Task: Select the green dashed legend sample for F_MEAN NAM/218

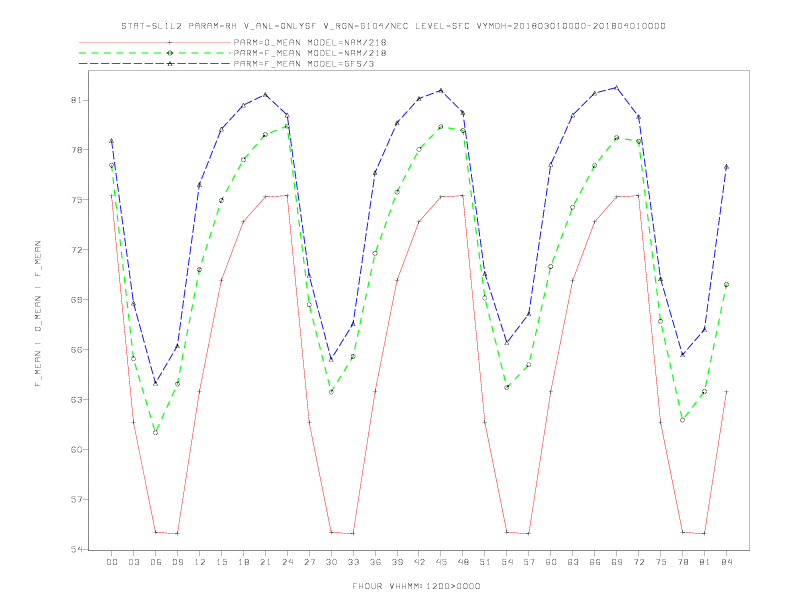Action: click(155, 53)
